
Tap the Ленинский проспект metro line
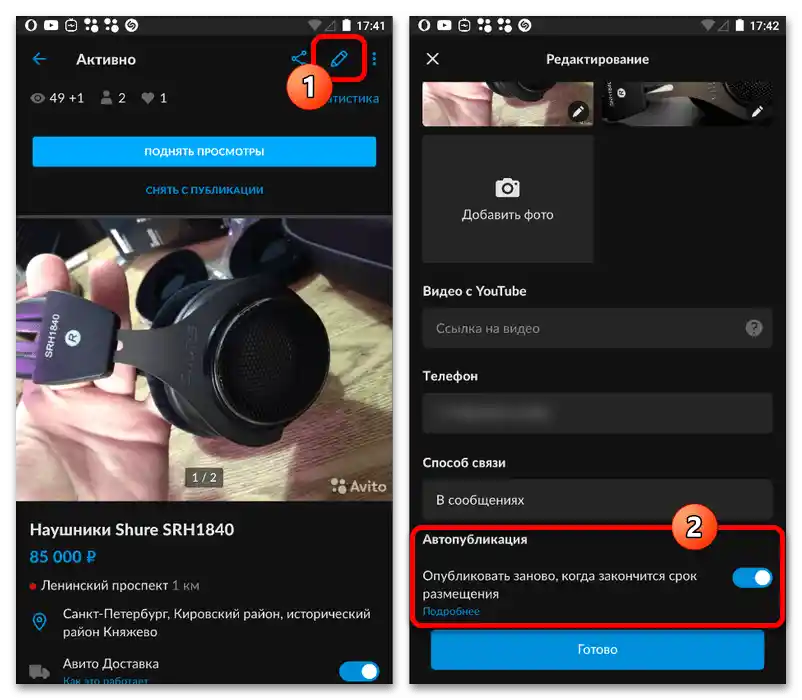[115, 585]
